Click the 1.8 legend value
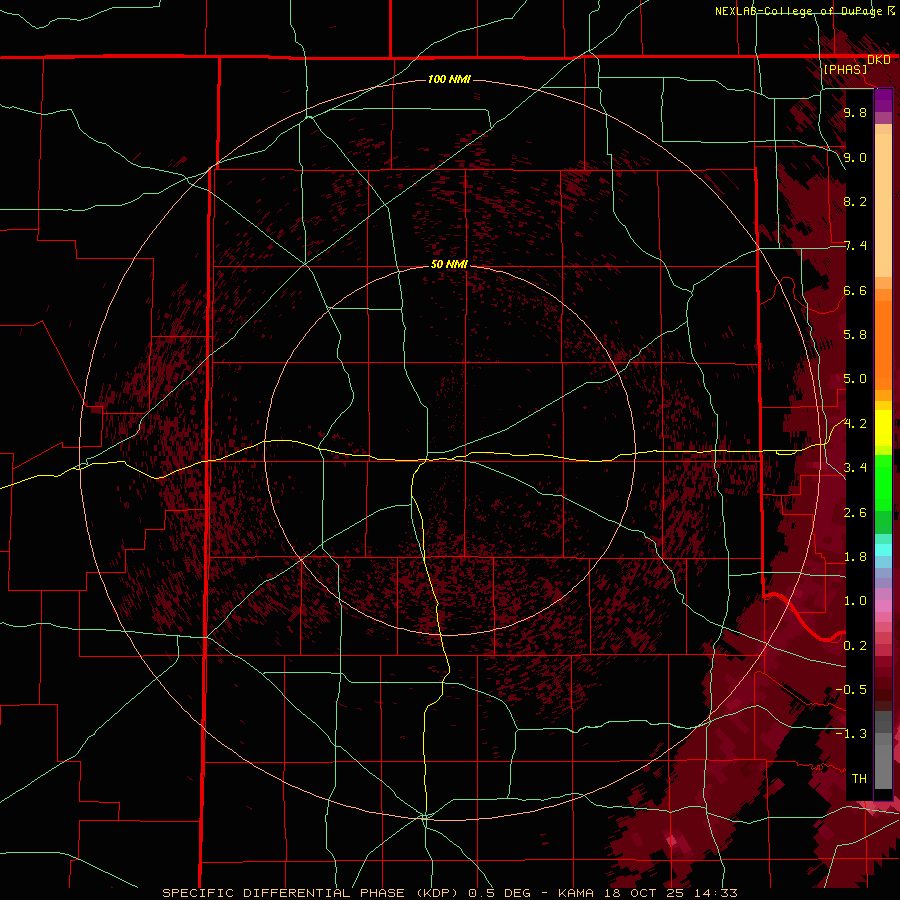This screenshot has width=900, height=900. pos(855,557)
